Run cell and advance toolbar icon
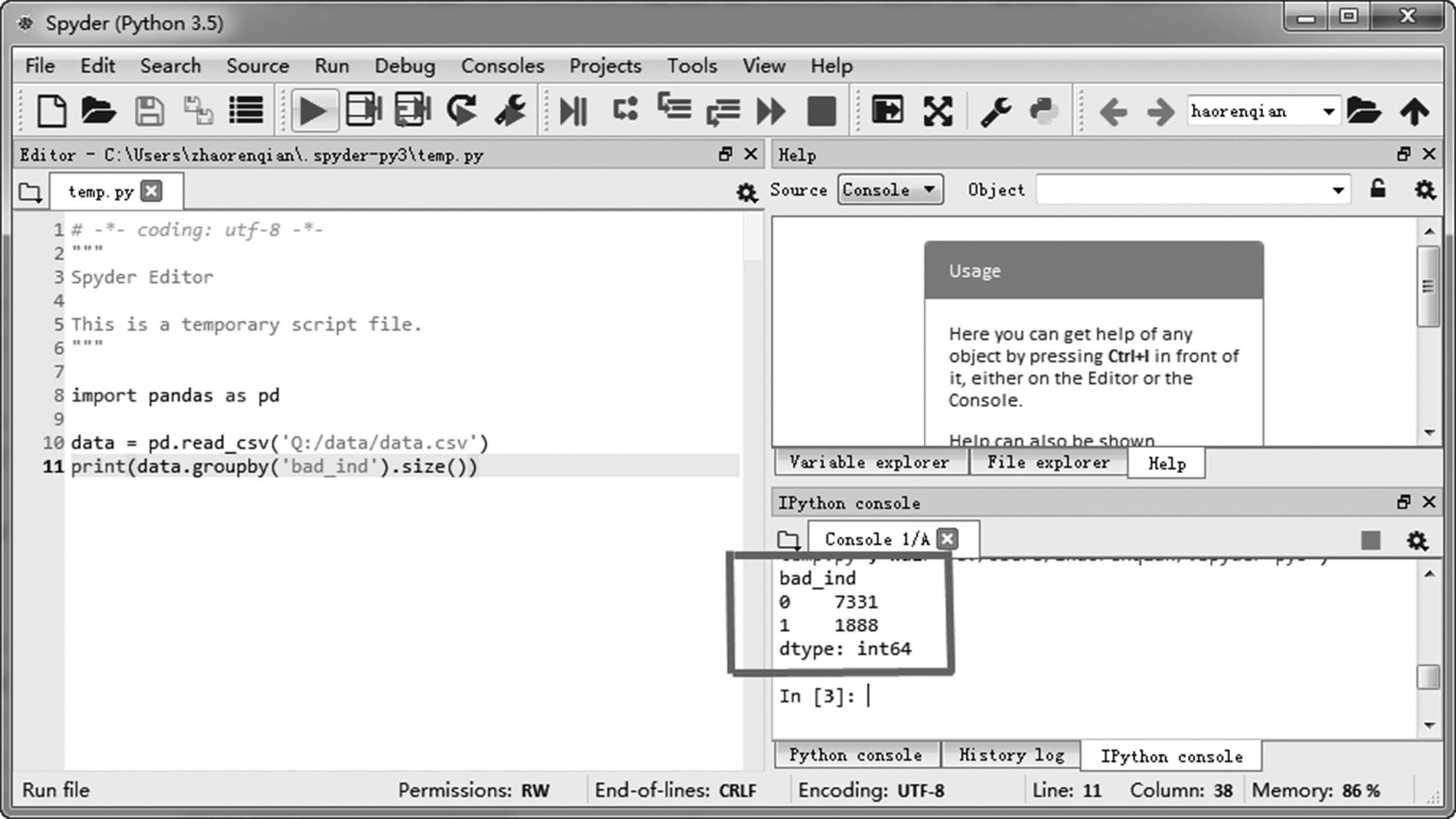Viewport: 1456px width, 819px height. tap(412, 109)
